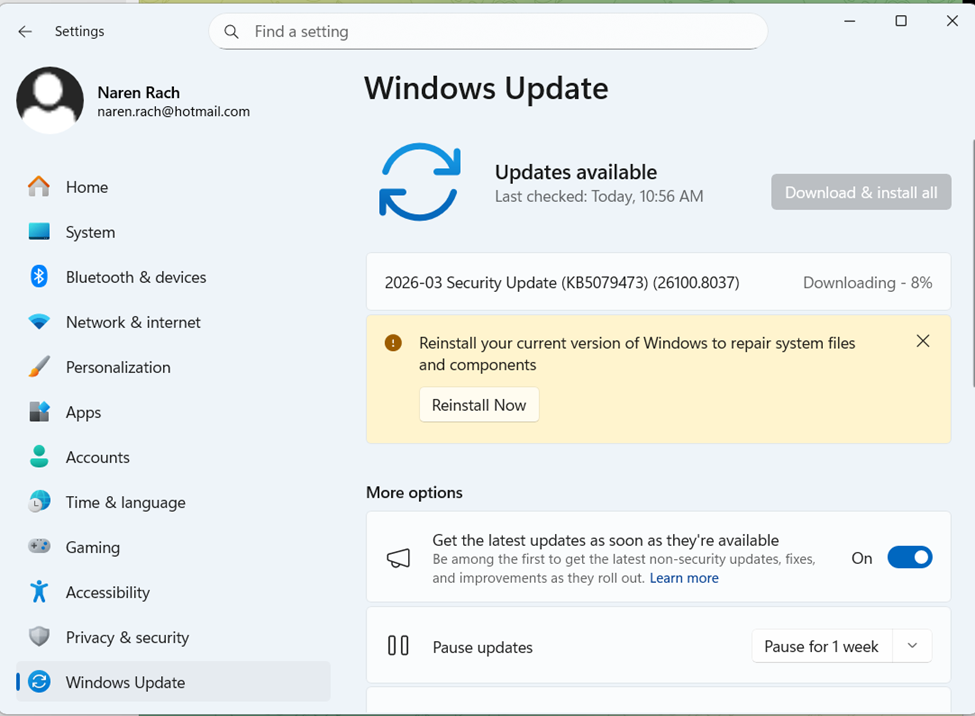Click the Pause updates label
Screen dimensions: 975x716
483,648
